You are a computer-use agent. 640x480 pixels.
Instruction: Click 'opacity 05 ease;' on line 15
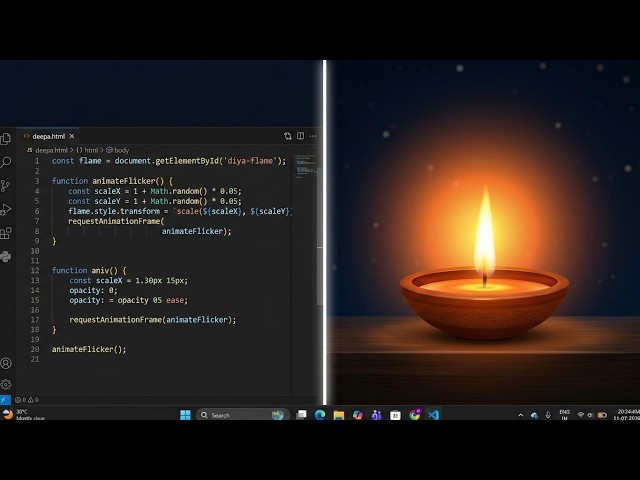[153, 300]
